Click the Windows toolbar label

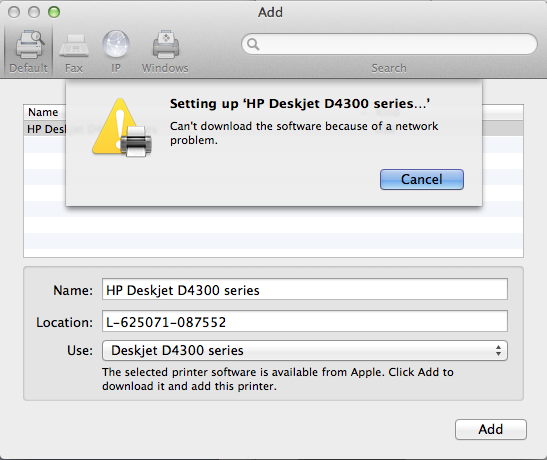pyautogui.click(x=165, y=68)
